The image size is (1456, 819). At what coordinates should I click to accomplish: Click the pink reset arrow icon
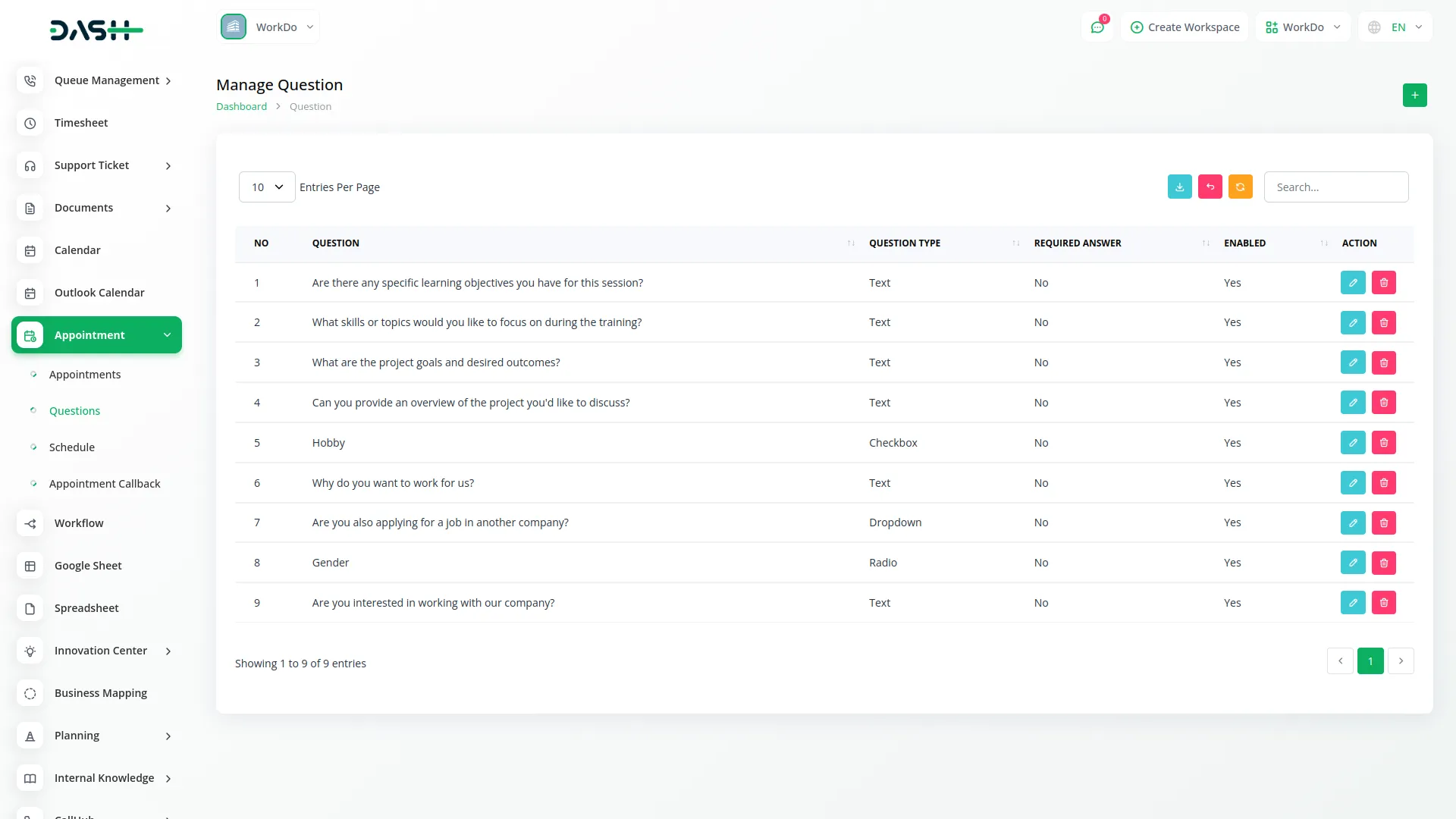click(1210, 187)
